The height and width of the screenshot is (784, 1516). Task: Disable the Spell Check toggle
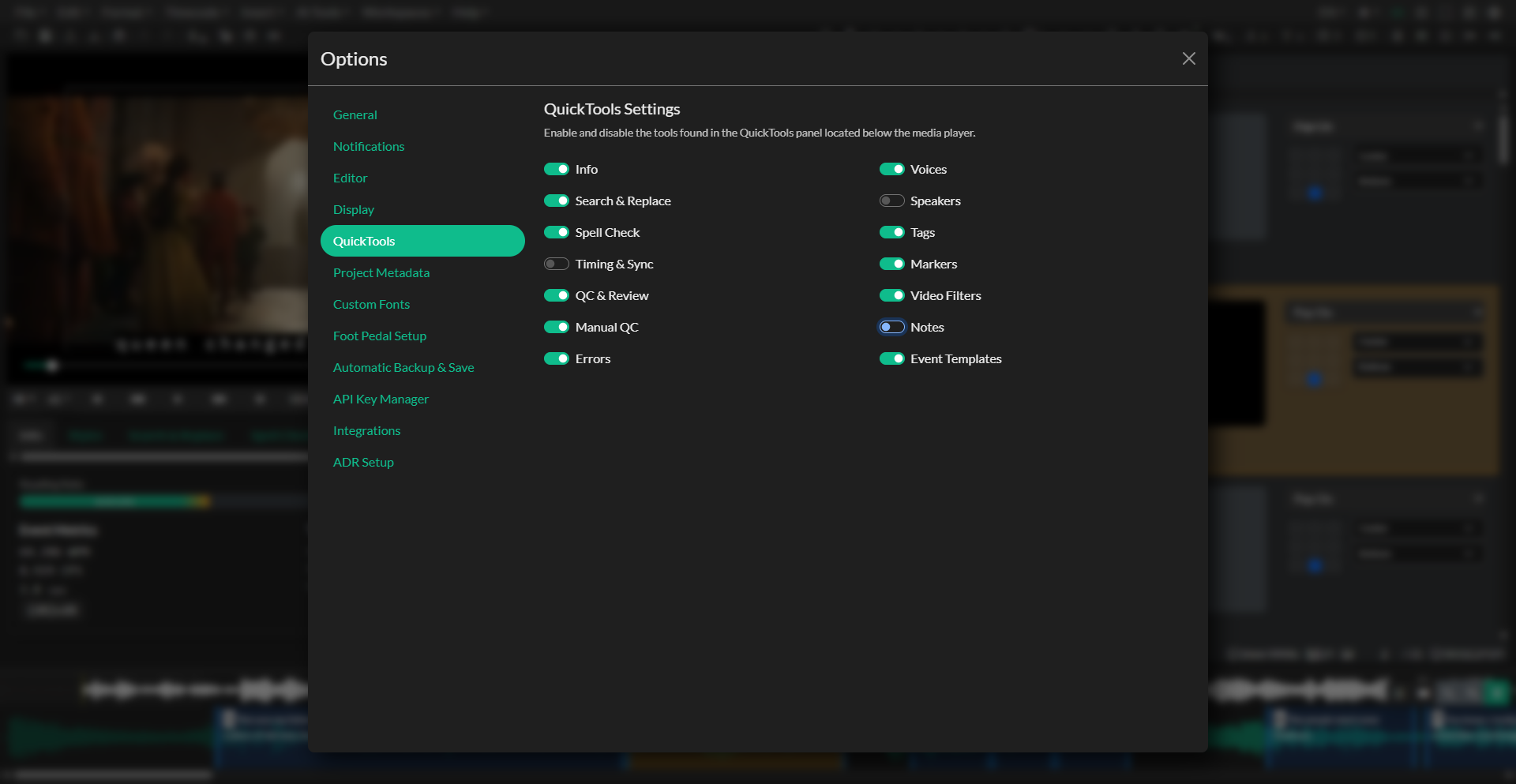coord(557,232)
